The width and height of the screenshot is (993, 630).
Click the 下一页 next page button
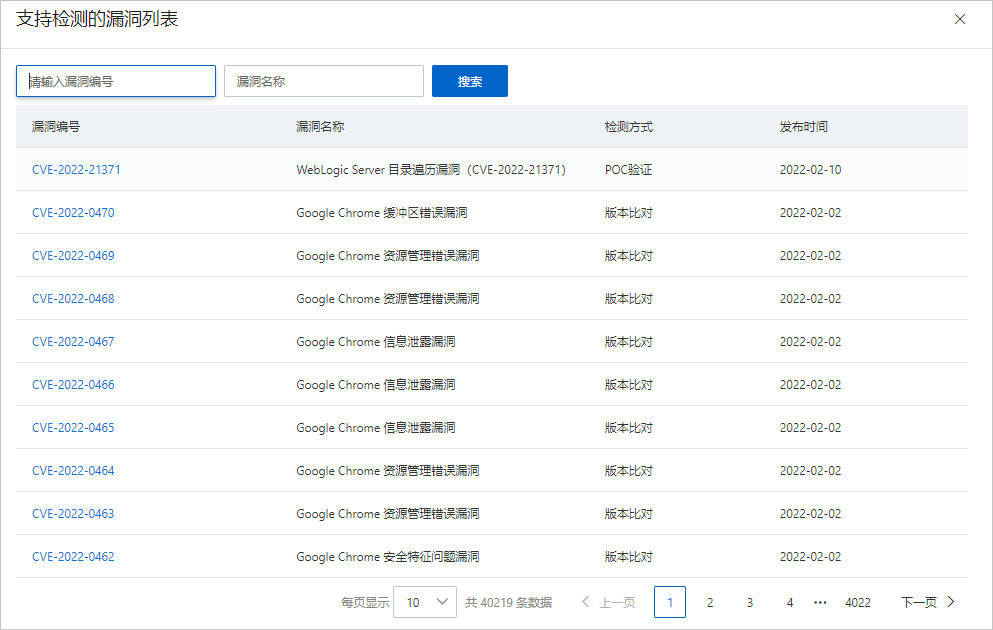(x=928, y=602)
